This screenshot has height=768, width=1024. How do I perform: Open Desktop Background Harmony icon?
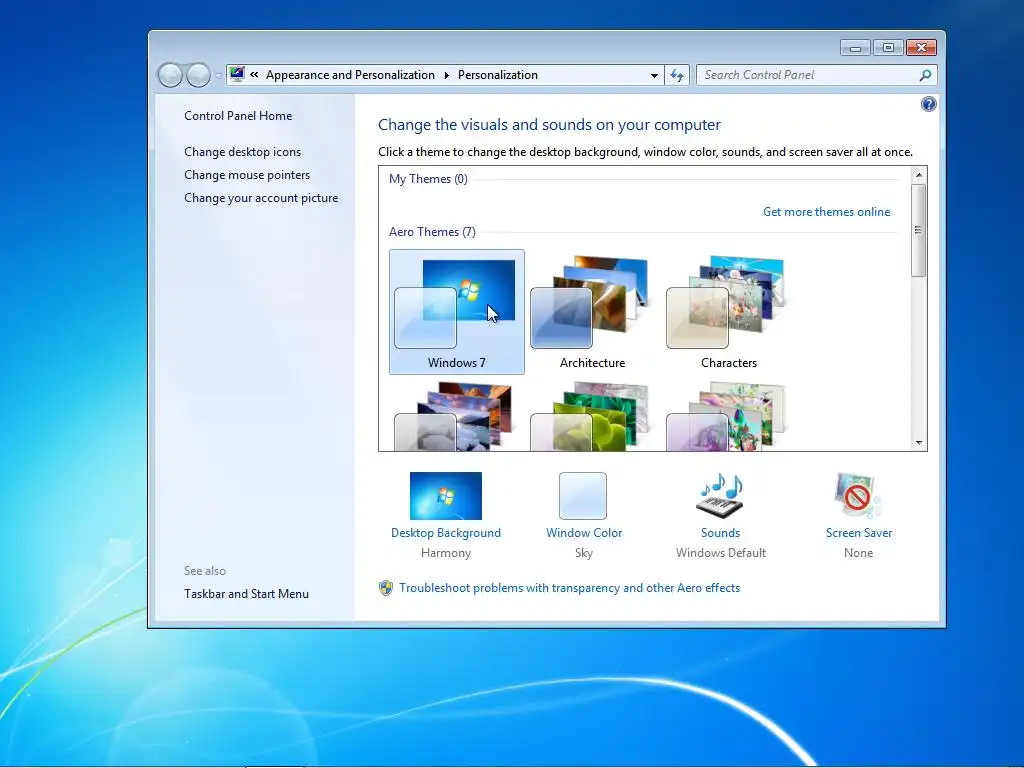[x=445, y=496]
